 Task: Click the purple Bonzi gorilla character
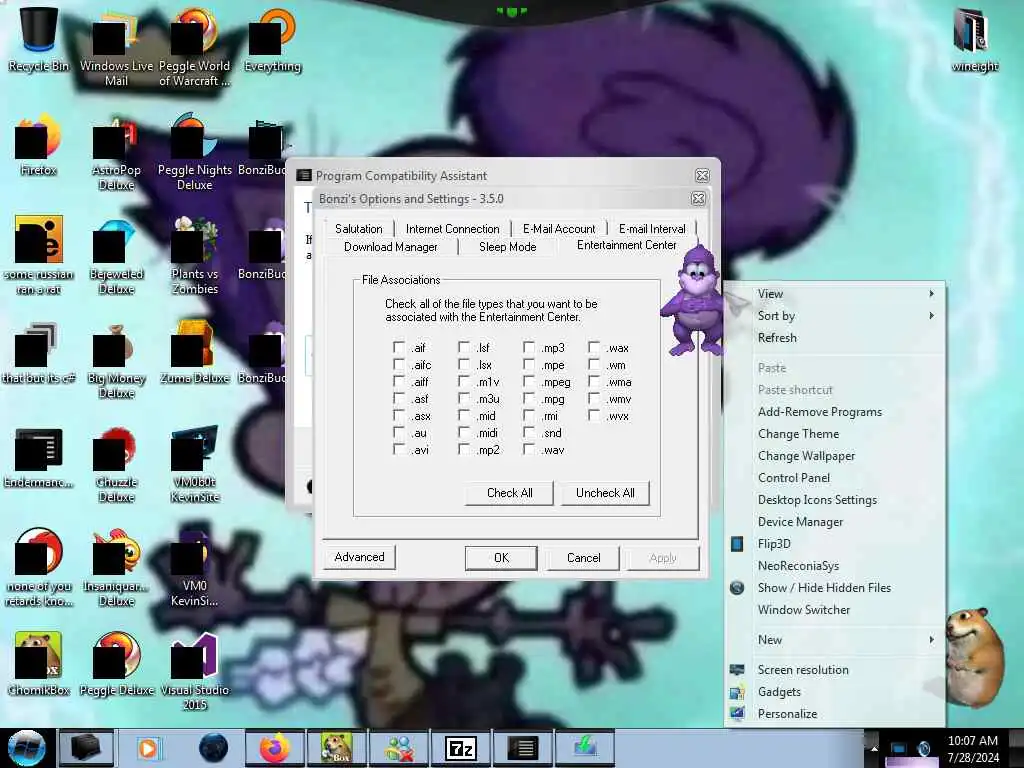694,301
